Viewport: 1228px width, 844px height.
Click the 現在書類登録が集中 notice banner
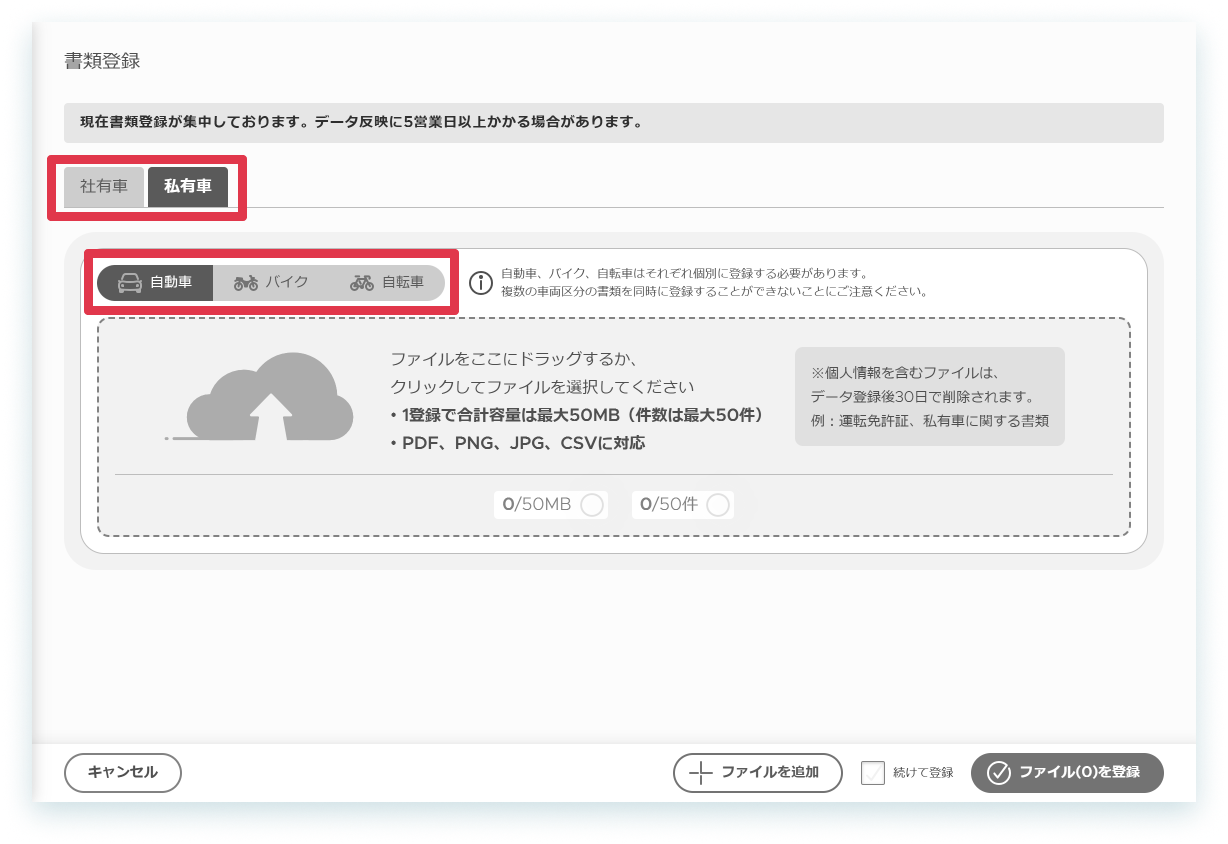click(614, 123)
